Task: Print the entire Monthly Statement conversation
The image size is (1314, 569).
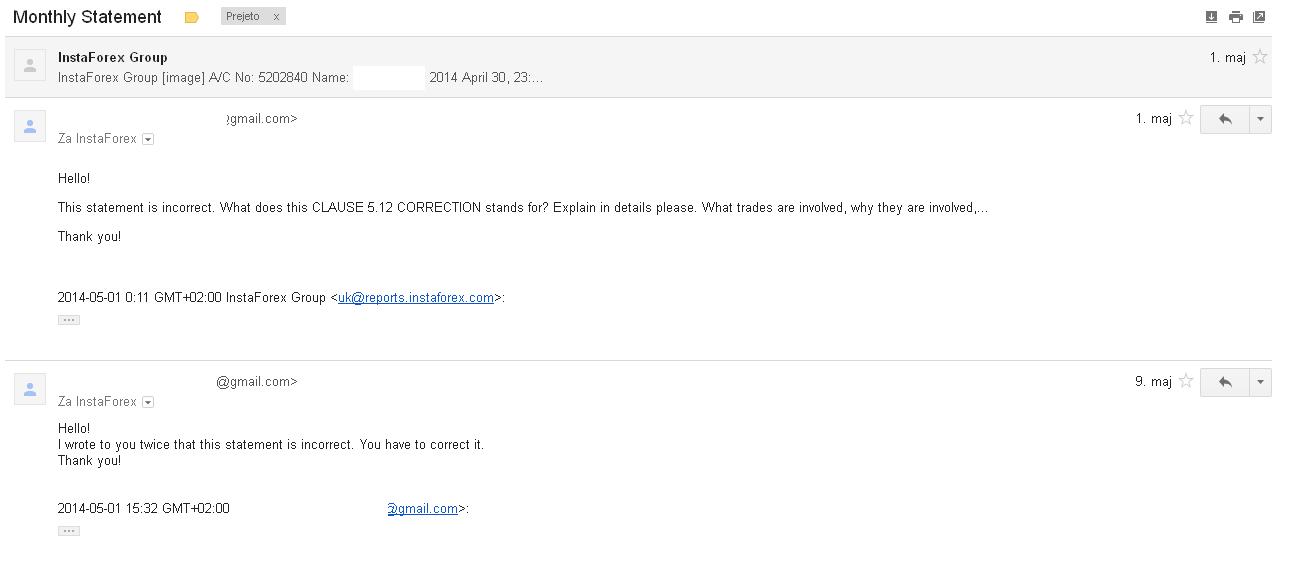Action: pos(1236,17)
